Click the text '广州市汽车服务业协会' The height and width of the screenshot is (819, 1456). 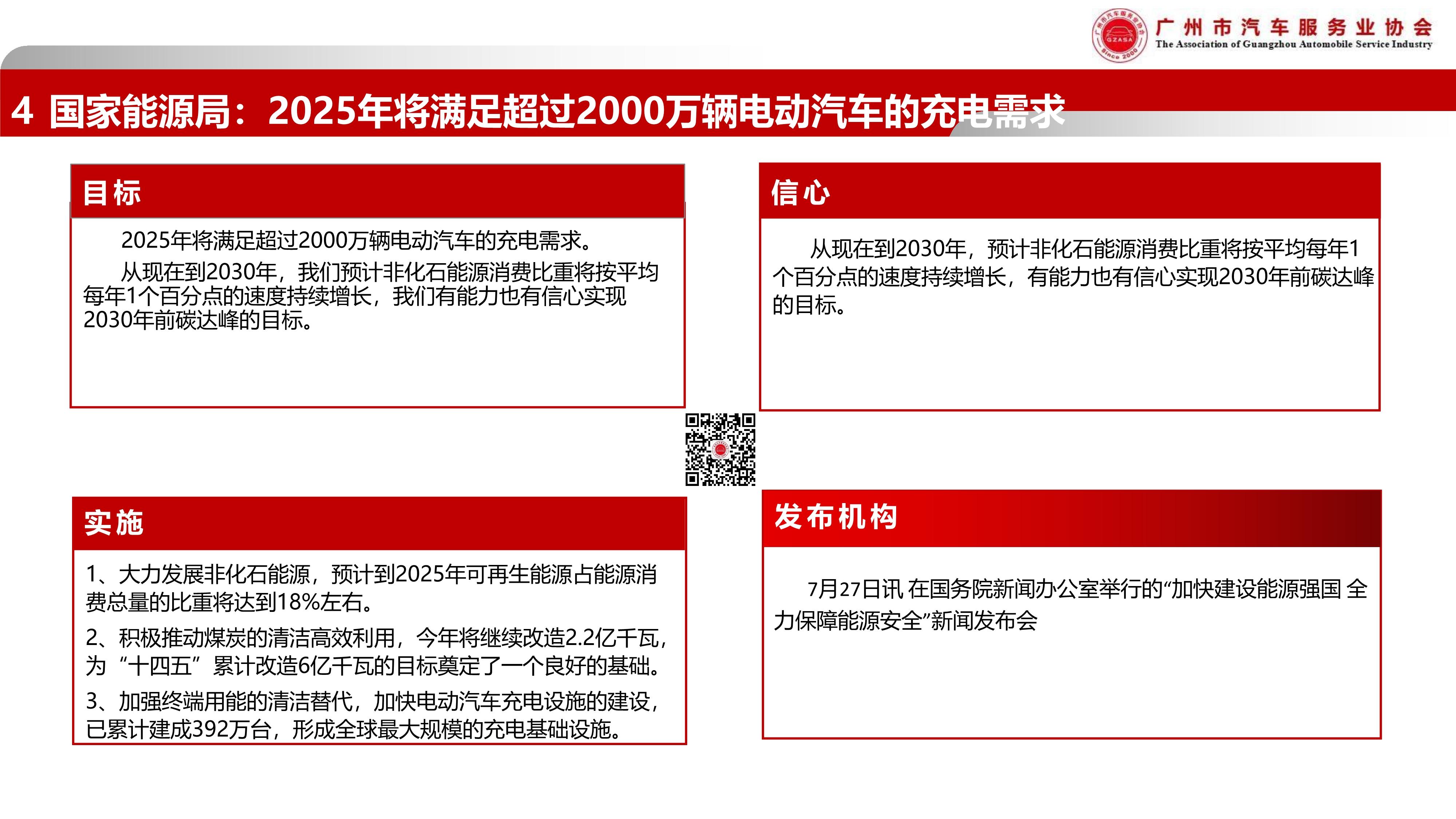[1293, 27]
